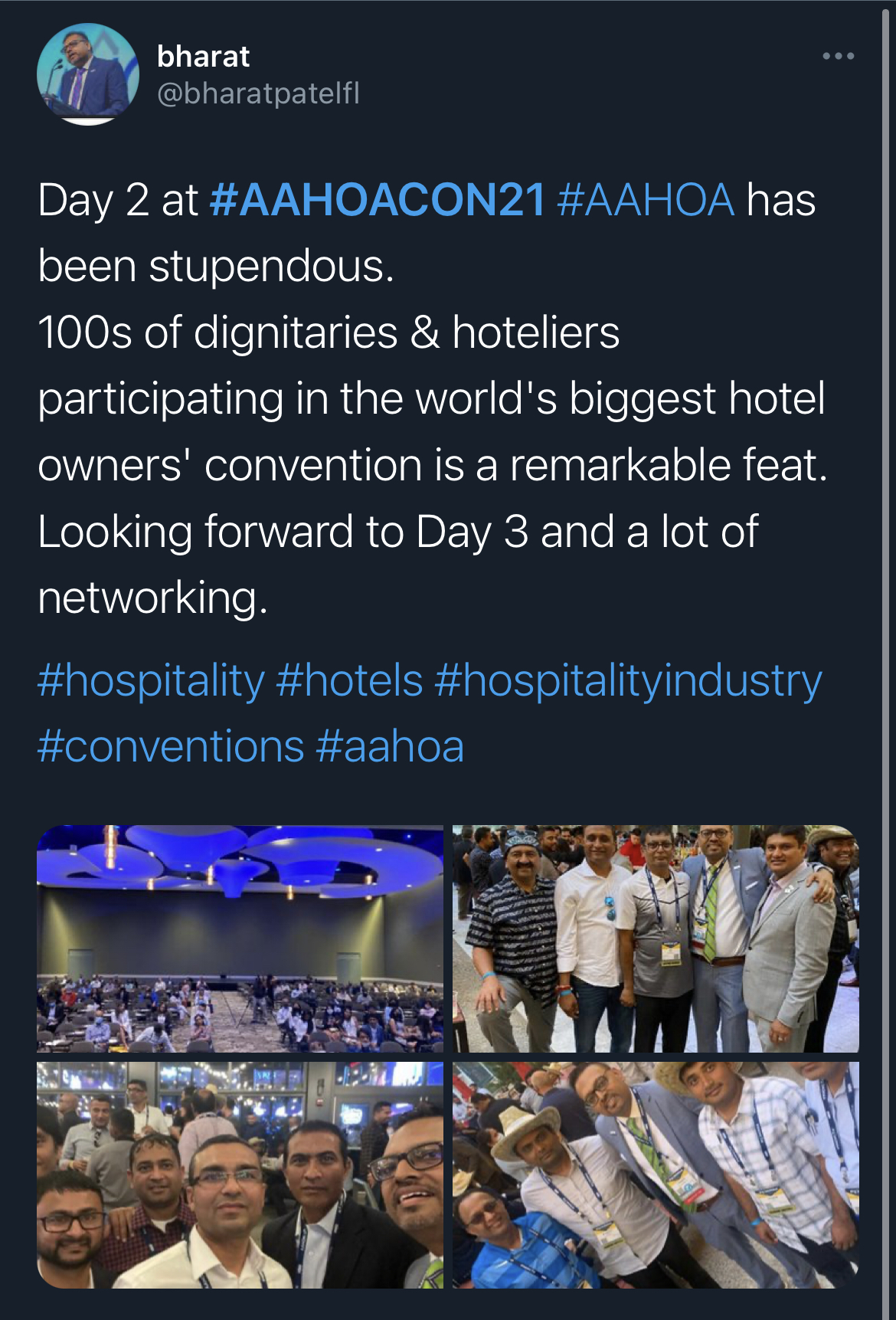896x1320 pixels.
Task: Open the photo with the cowboy hat
Action: (x=656, y=1174)
